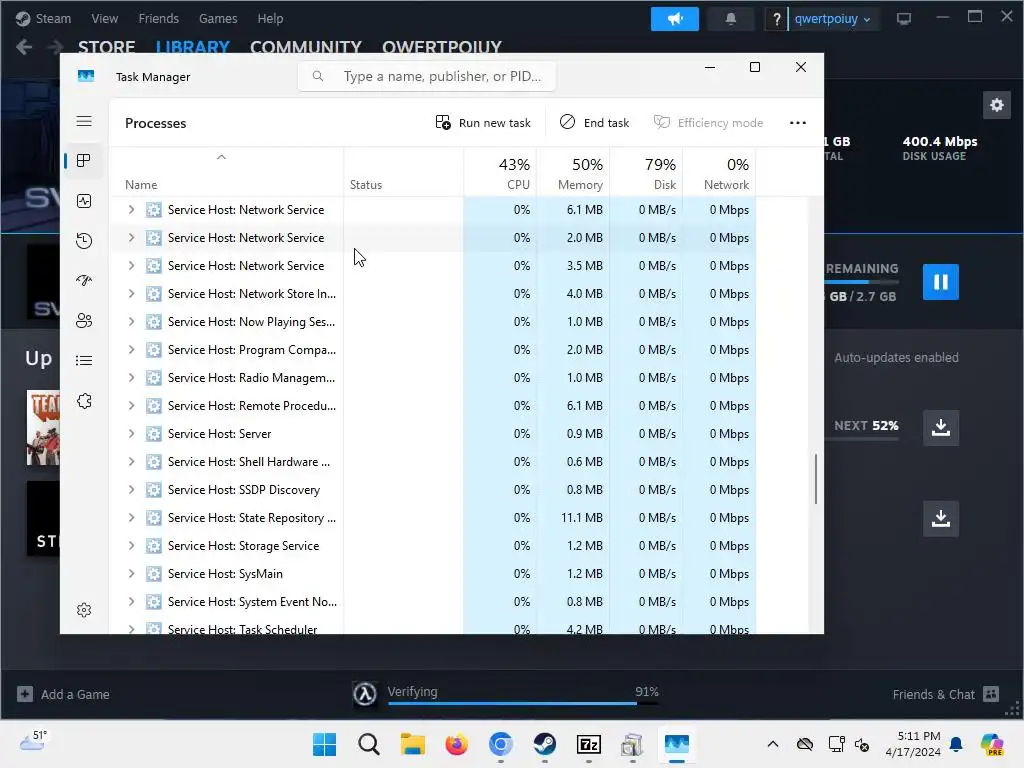Open Performance page icon in sidebar
Image resolution: width=1024 pixels, height=768 pixels.
click(x=84, y=201)
